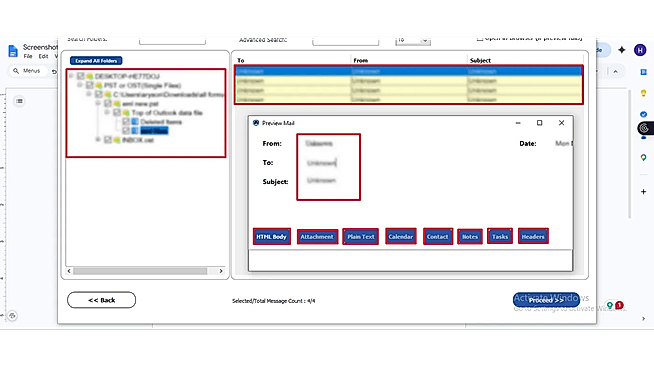Click the green pin badge icon
The image size is (654, 368).
(610, 305)
